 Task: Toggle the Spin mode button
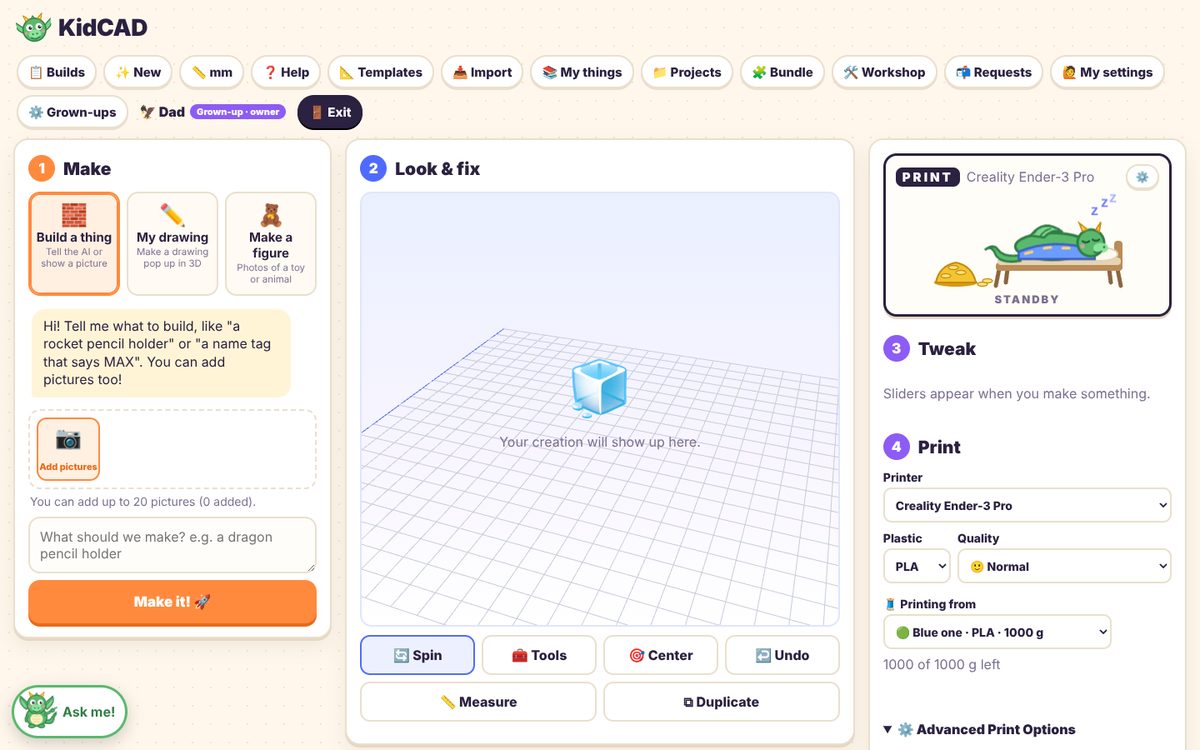pyautogui.click(x=417, y=655)
